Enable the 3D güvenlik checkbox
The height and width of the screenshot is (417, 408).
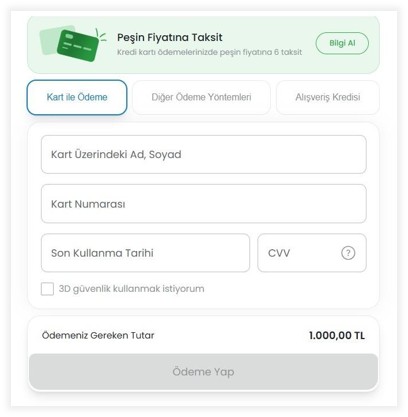47,289
